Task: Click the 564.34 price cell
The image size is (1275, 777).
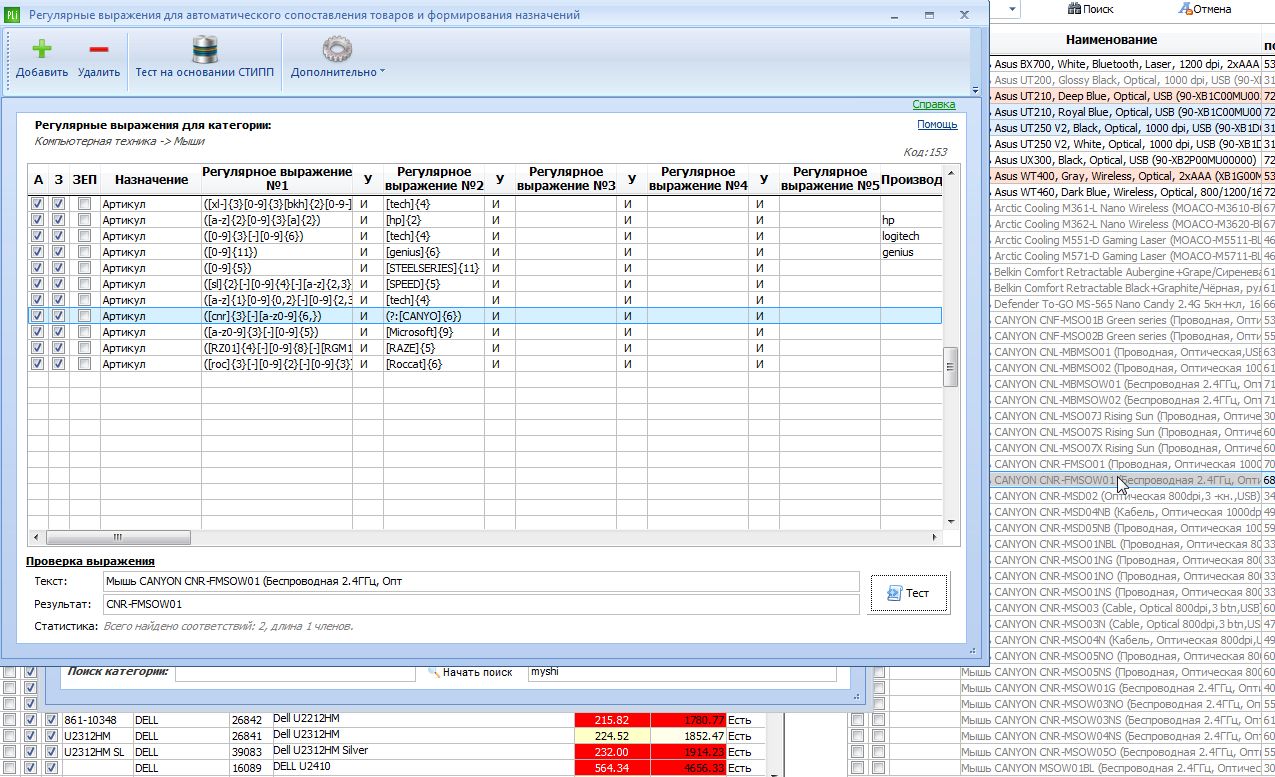Action: (x=612, y=767)
